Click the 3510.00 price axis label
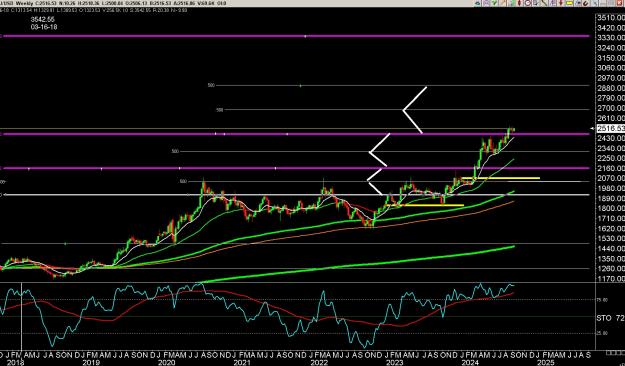 pos(611,18)
